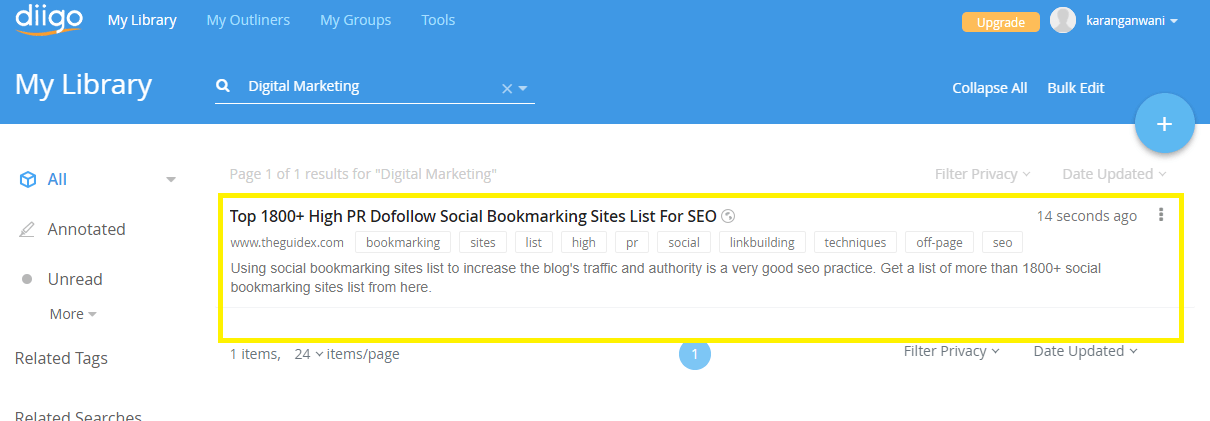Click the user avatar picture
The width and height of the screenshot is (1210, 421).
tap(1063, 21)
